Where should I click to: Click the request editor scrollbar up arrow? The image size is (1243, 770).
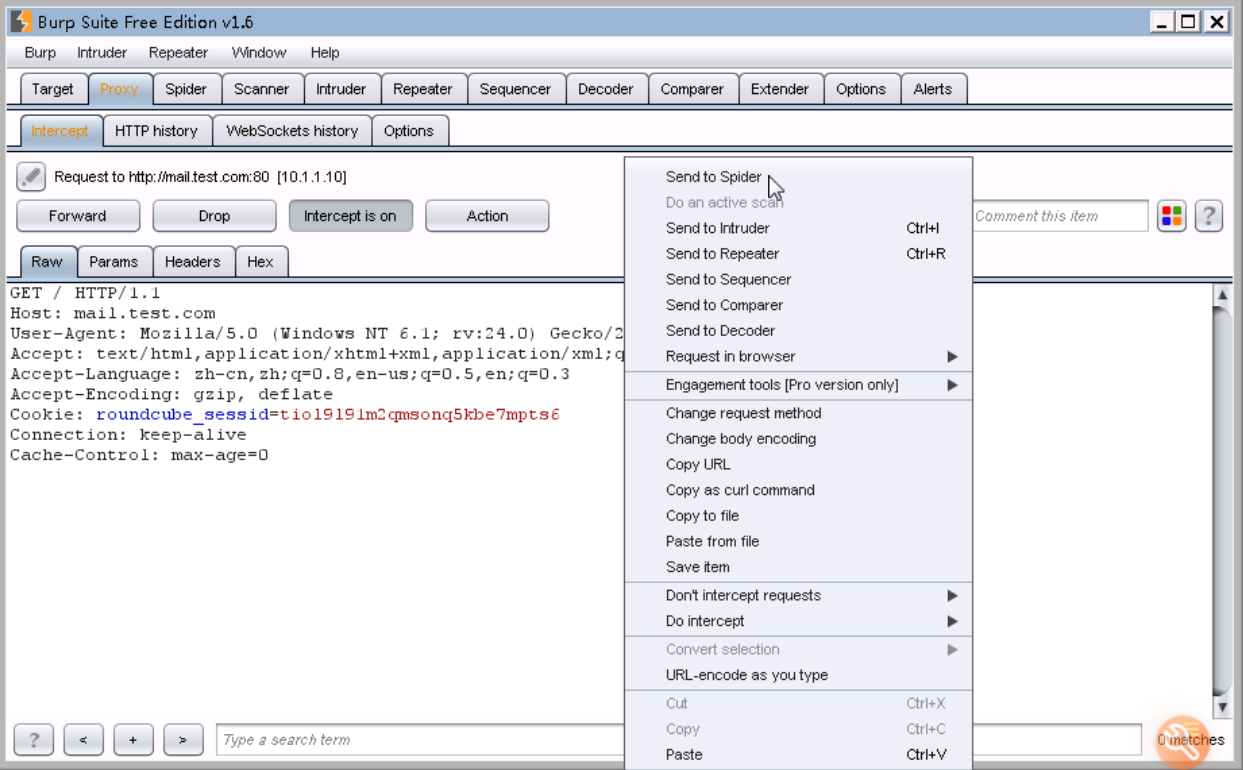(x=1222, y=295)
